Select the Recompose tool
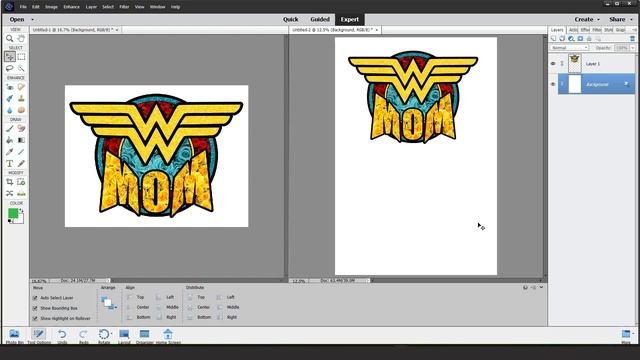This screenshot has width=640, height=360. (21, 182)
